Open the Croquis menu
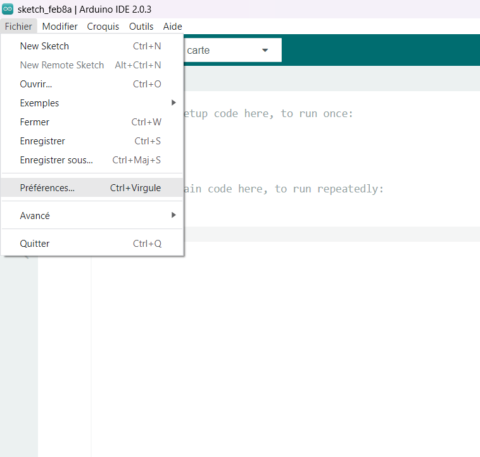 [x=103, y=26]
